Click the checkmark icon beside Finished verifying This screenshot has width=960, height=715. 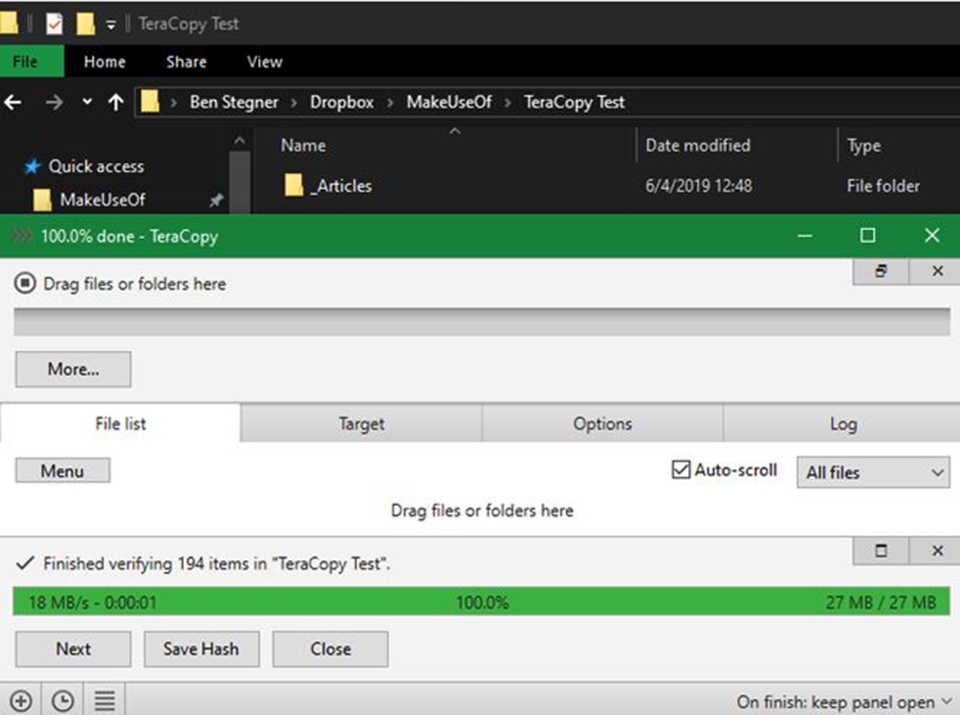point(24,563)
